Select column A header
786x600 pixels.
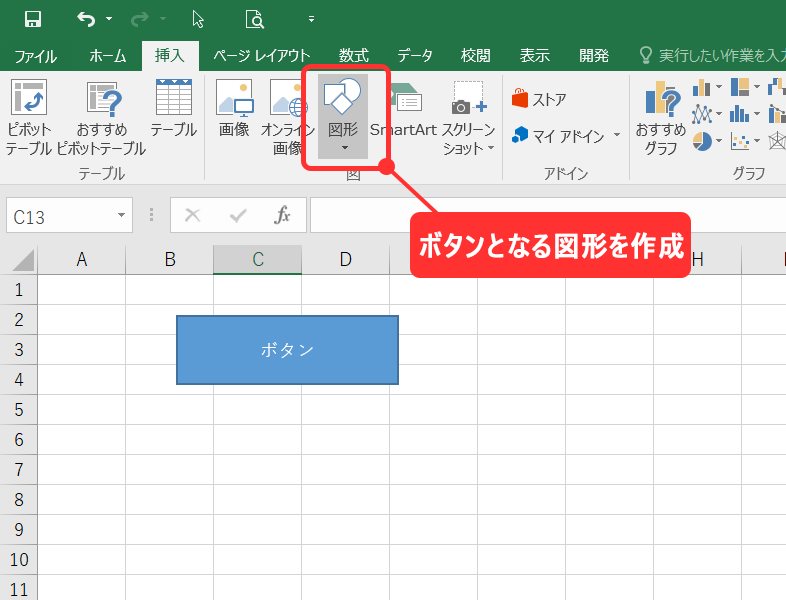coord(82,260)
